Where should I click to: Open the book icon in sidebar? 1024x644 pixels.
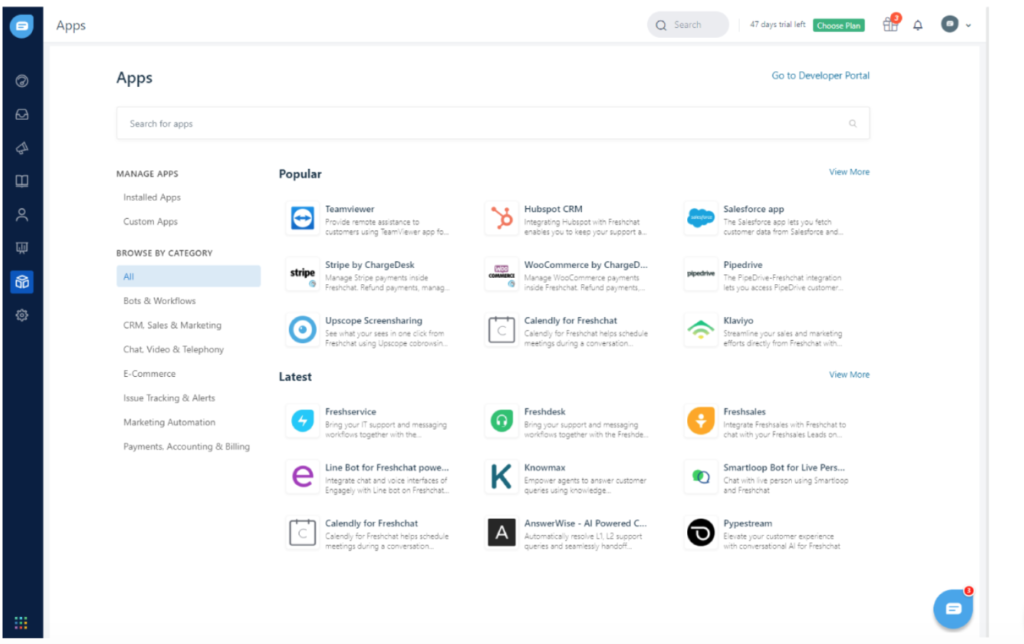(x=22, y=181)
